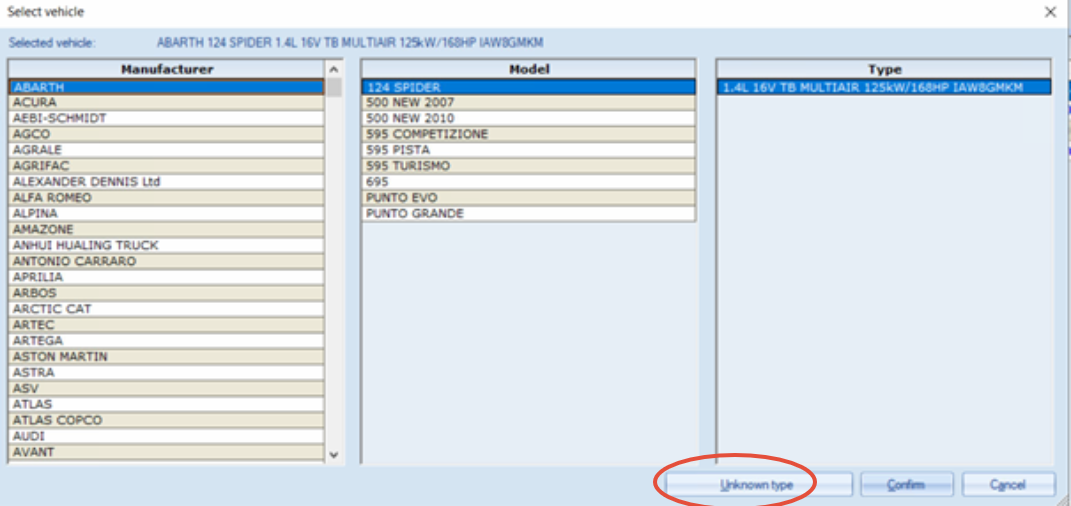Select ASV manufacturer row
Screen dimensions: 1071x506
[x=167, y=389]
